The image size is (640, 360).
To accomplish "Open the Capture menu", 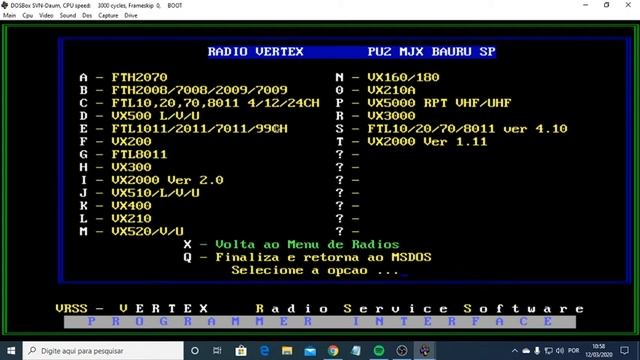I will (x=108, y=16).
